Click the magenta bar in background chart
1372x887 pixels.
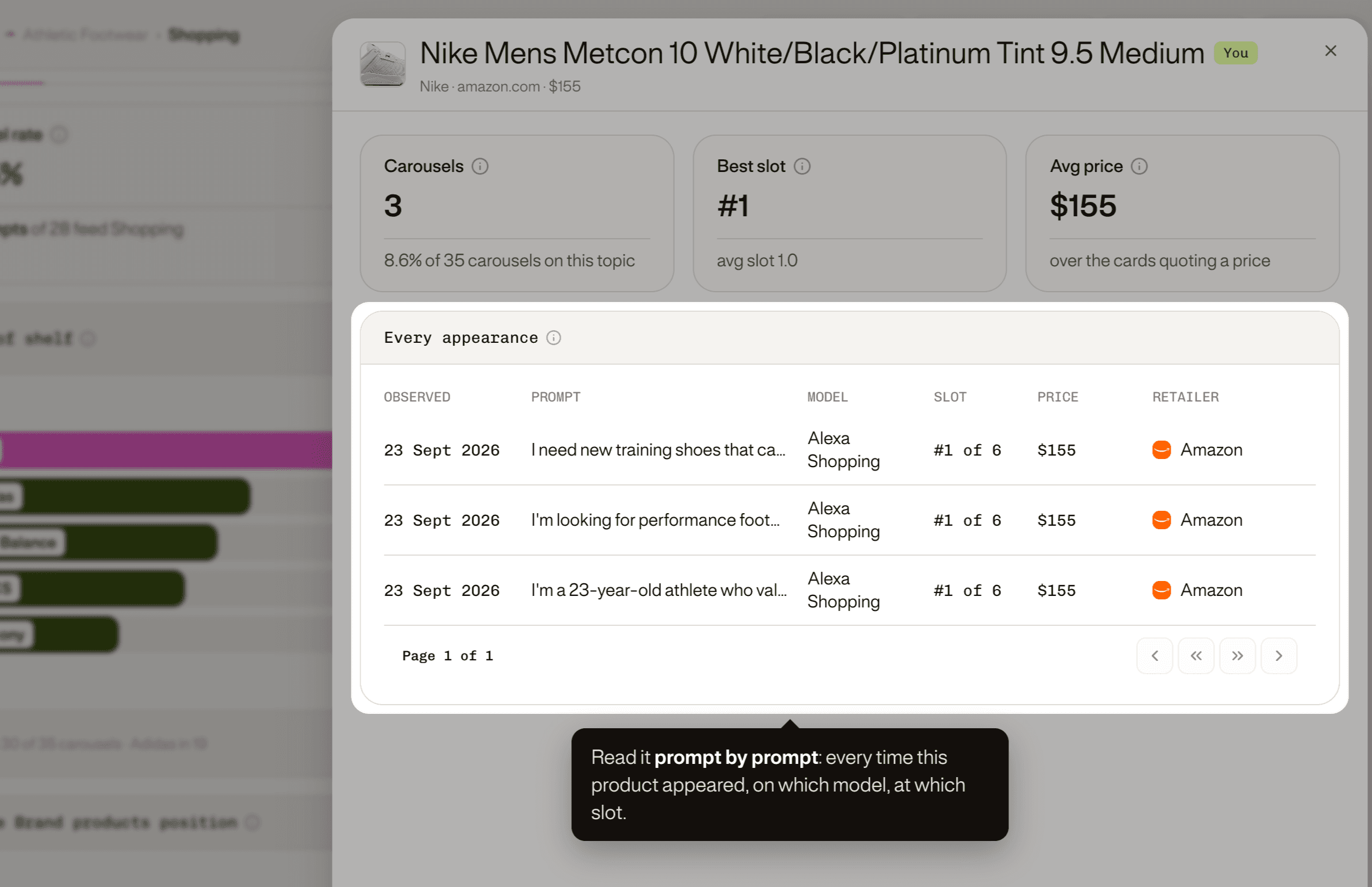coord(166,450)
